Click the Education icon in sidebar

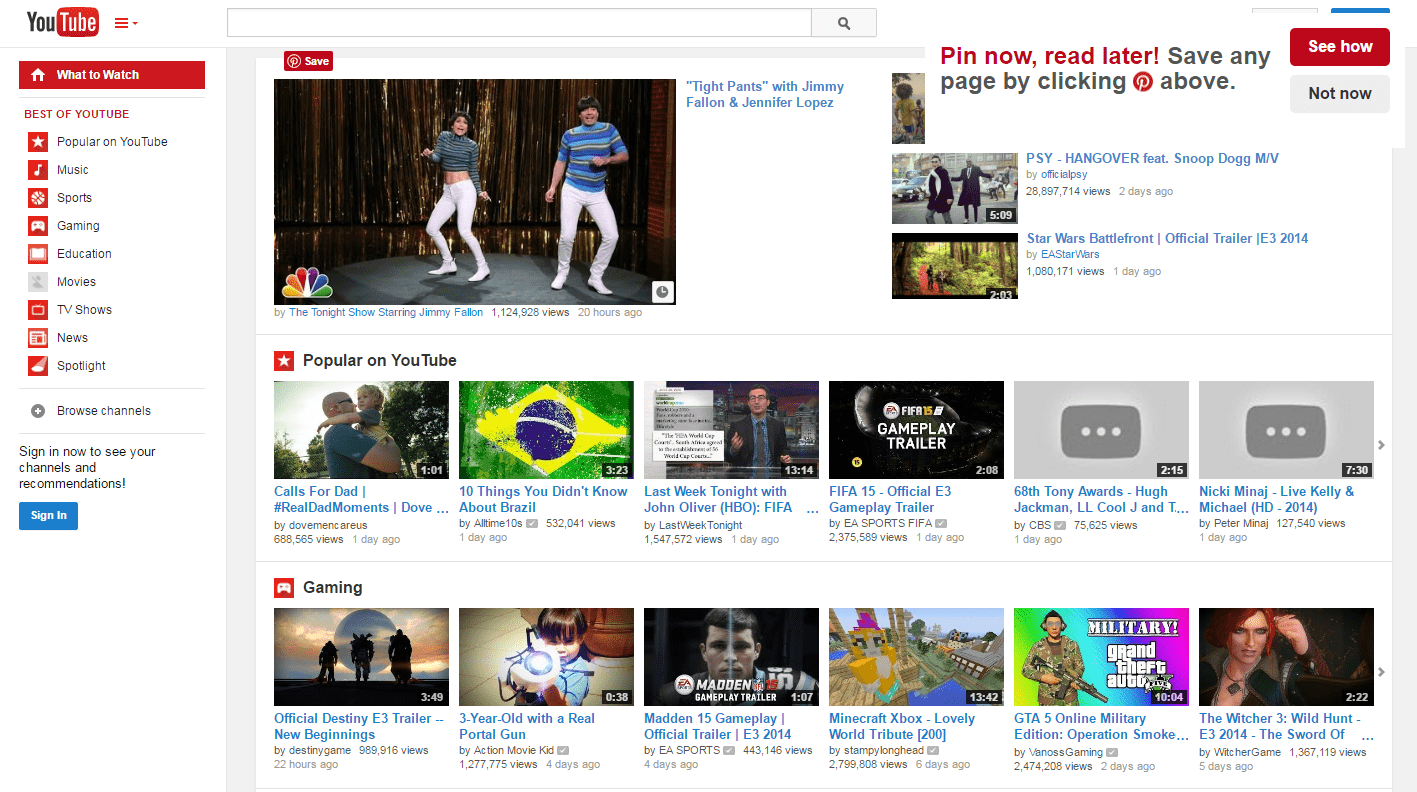[38, 254]
